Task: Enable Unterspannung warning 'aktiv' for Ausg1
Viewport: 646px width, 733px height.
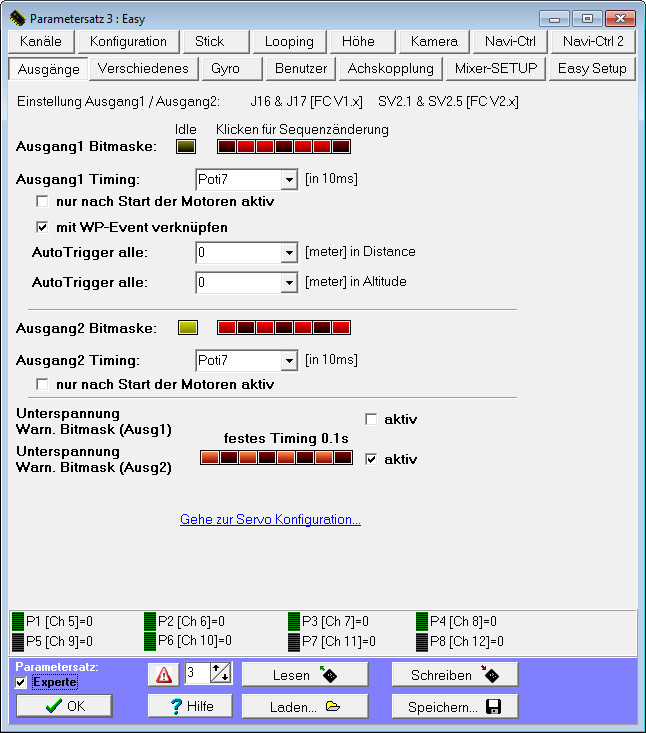Action: (372, 419)
